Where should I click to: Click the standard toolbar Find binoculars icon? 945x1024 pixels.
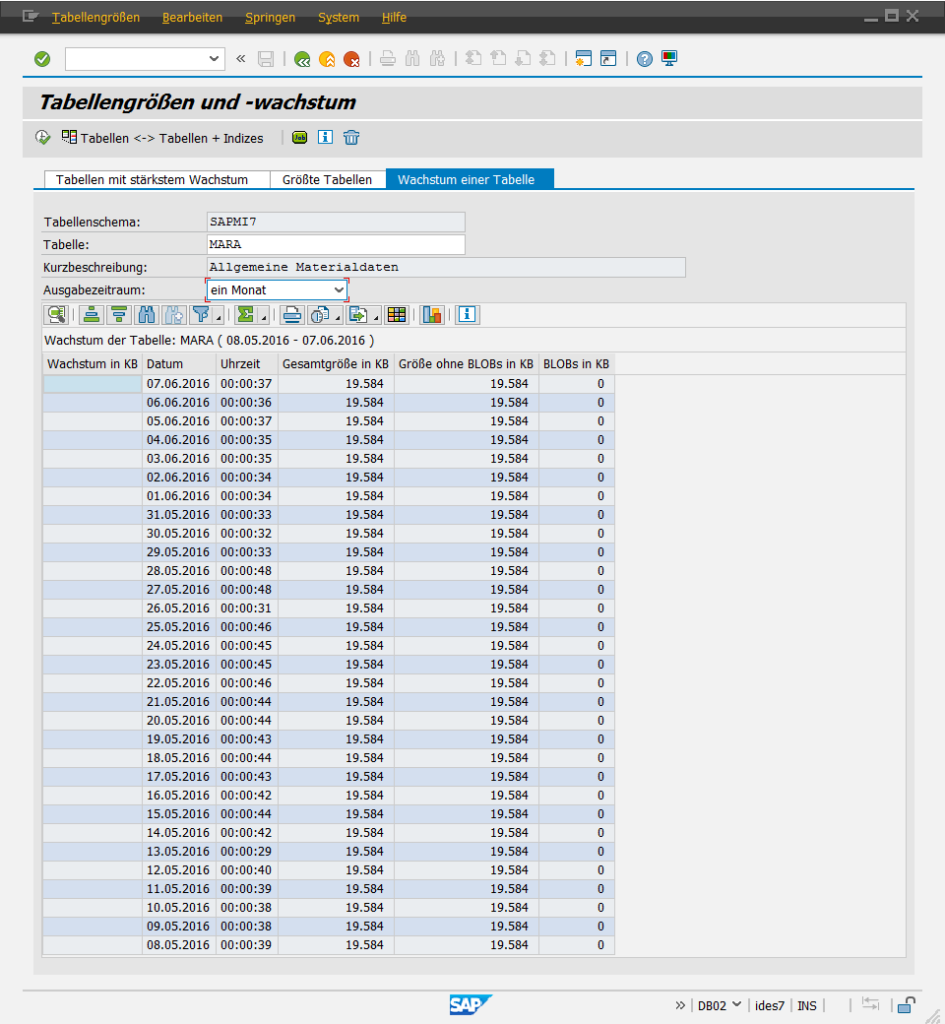[x=413, y=59]
